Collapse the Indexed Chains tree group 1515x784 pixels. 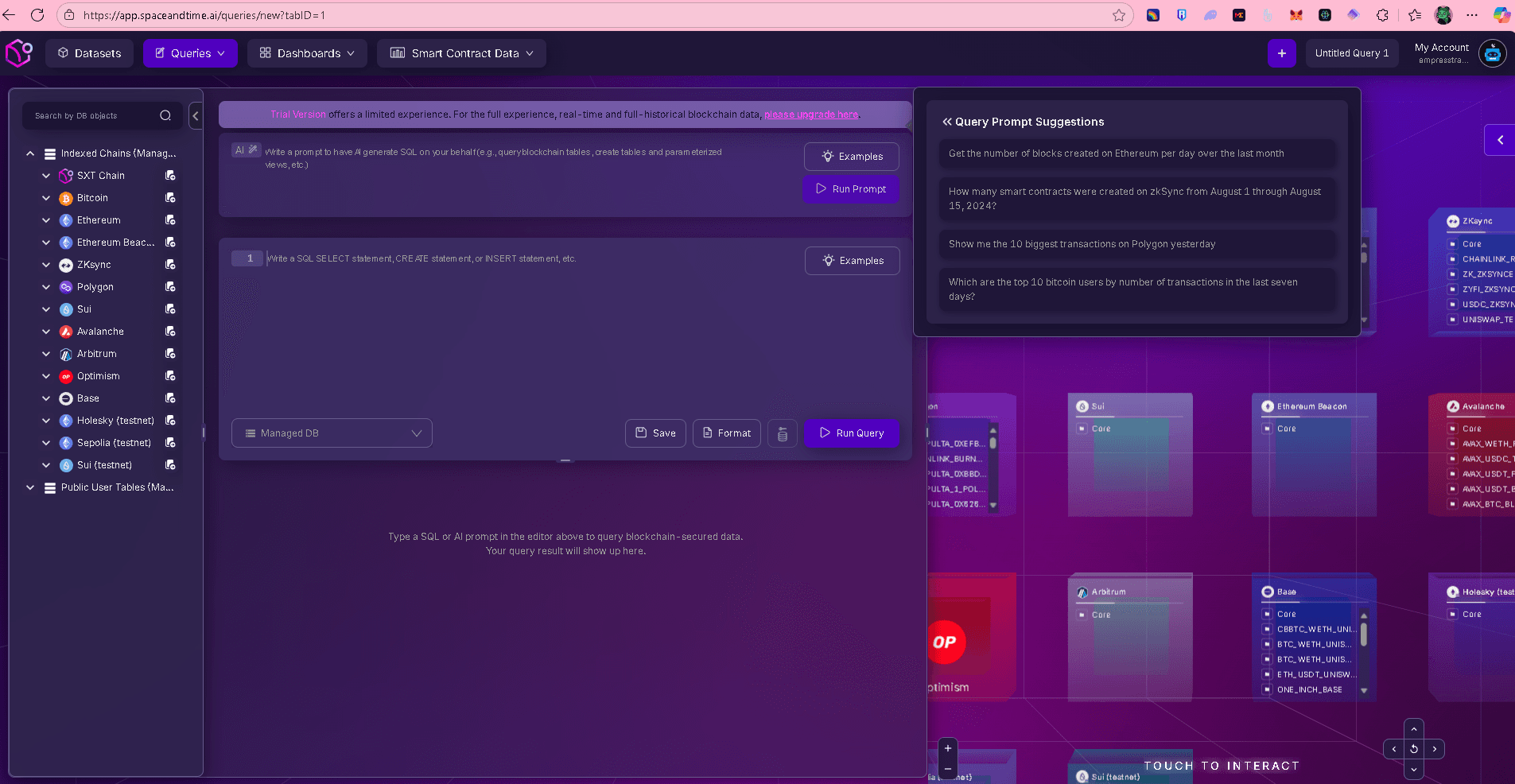(30, 153)
